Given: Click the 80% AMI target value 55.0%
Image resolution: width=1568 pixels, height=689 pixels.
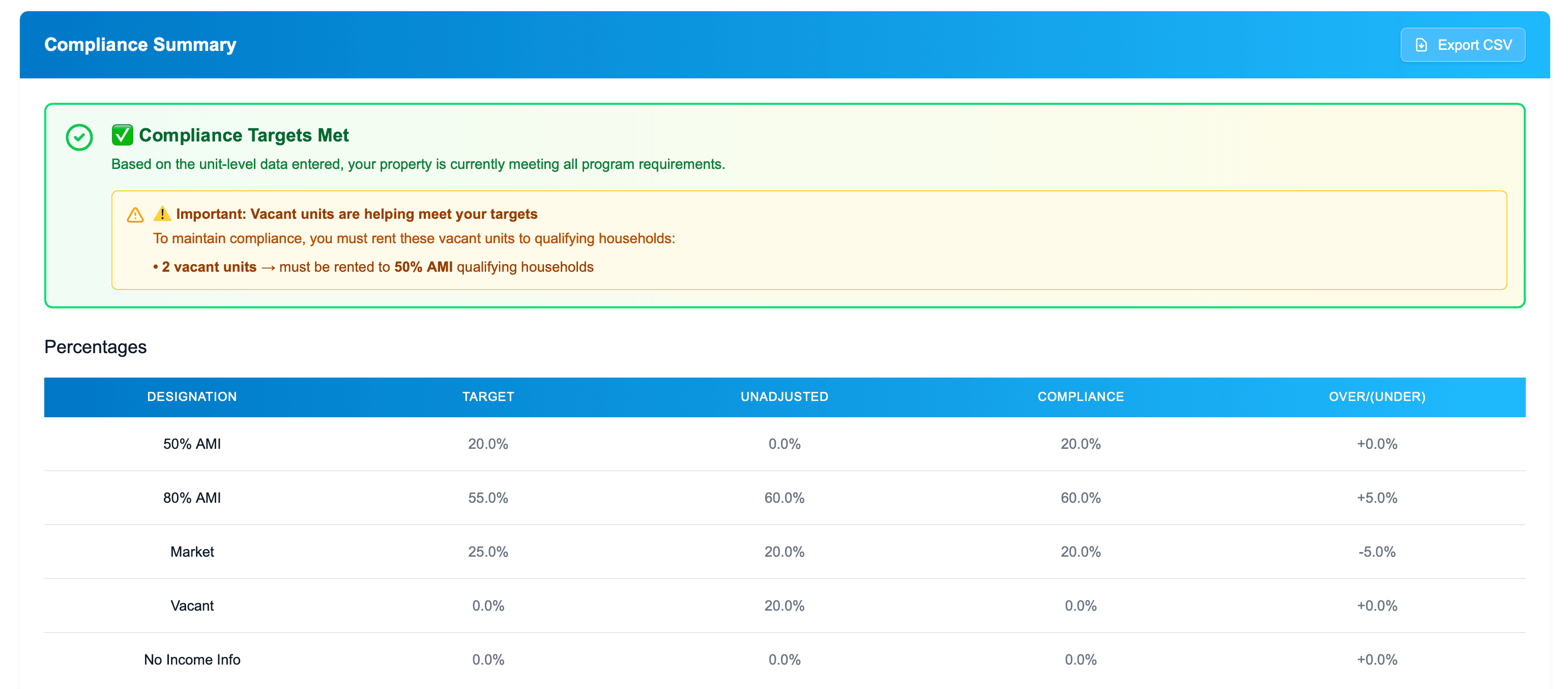Looking at the screenshot, I should click(488, 498).
